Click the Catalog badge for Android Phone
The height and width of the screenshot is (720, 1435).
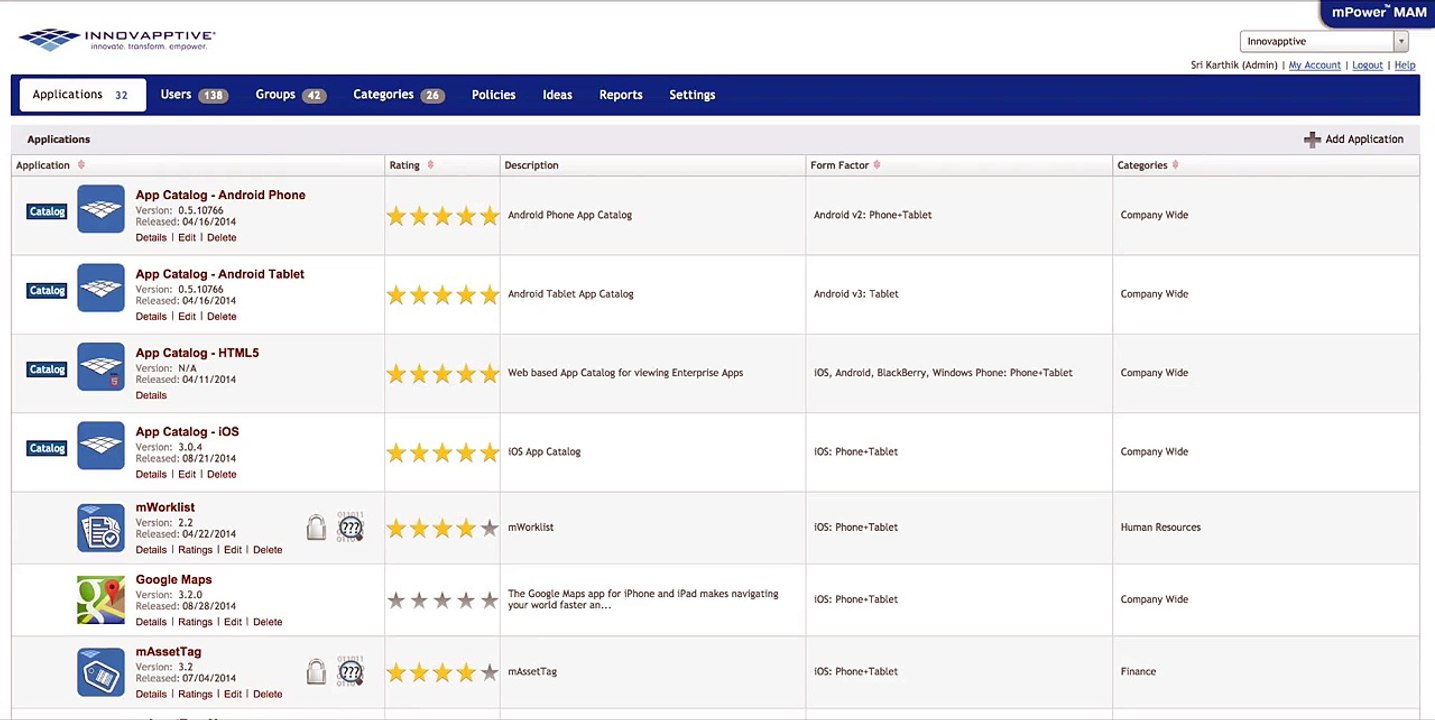(x=47, y=212)
